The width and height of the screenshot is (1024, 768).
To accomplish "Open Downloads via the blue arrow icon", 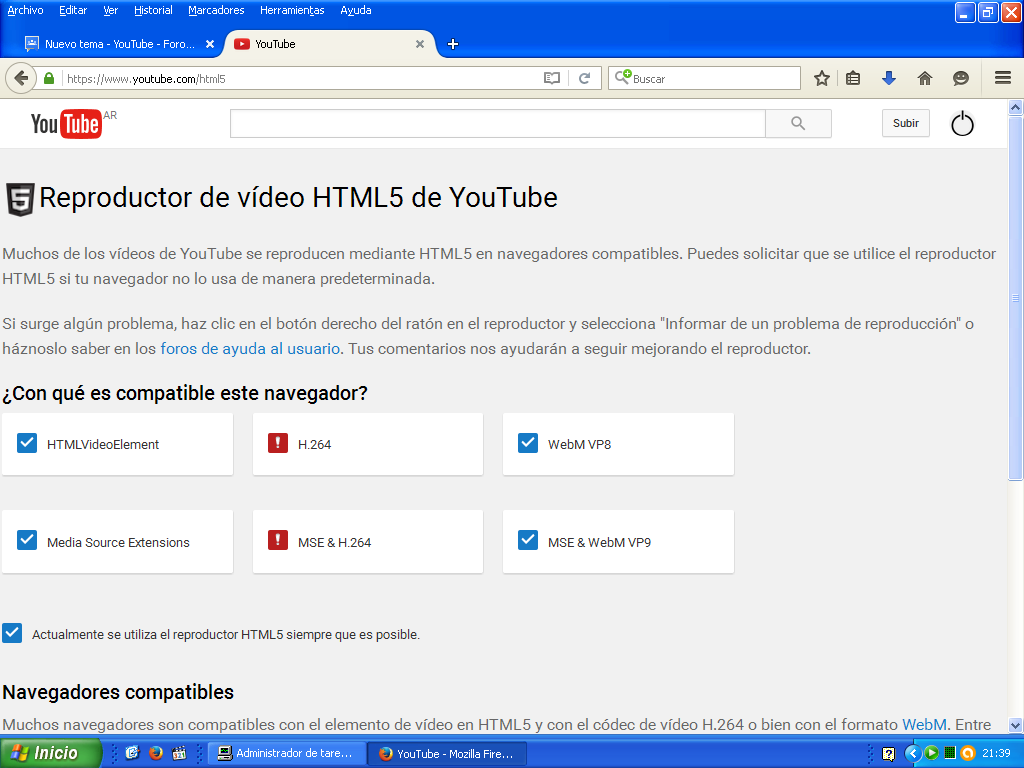I will pos(889,78).
